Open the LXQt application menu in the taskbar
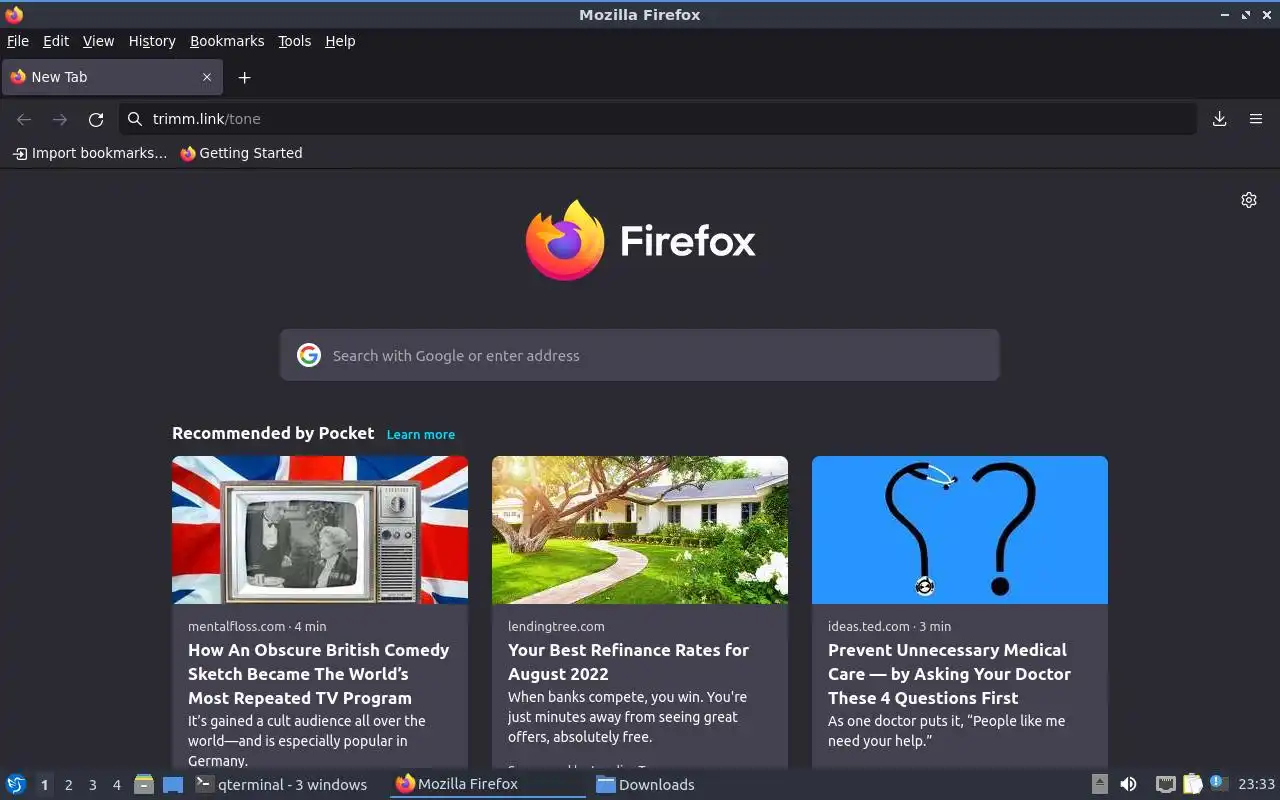1280x800 pixels. coord(16,784)
